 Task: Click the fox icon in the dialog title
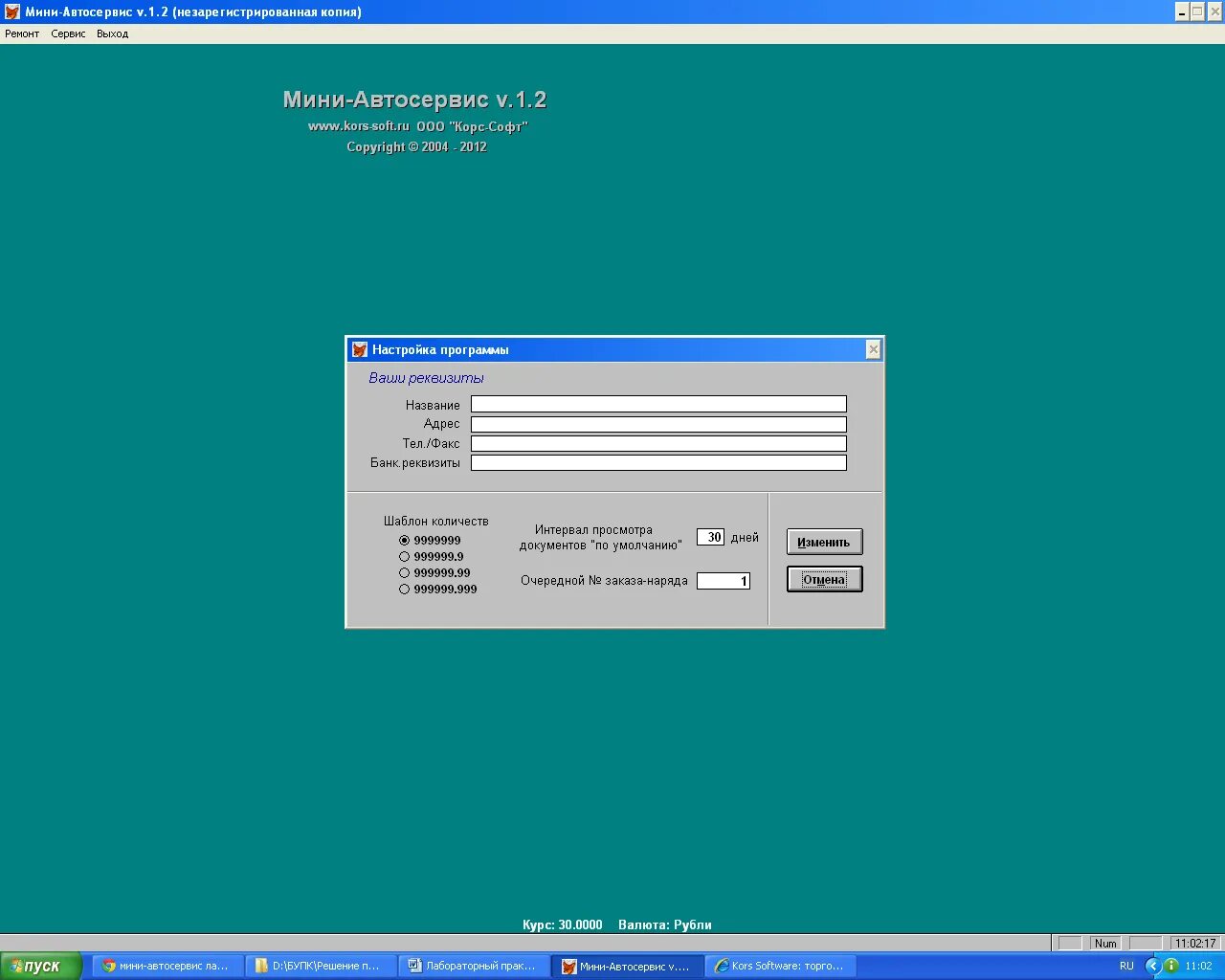click(x=360, y=350)
